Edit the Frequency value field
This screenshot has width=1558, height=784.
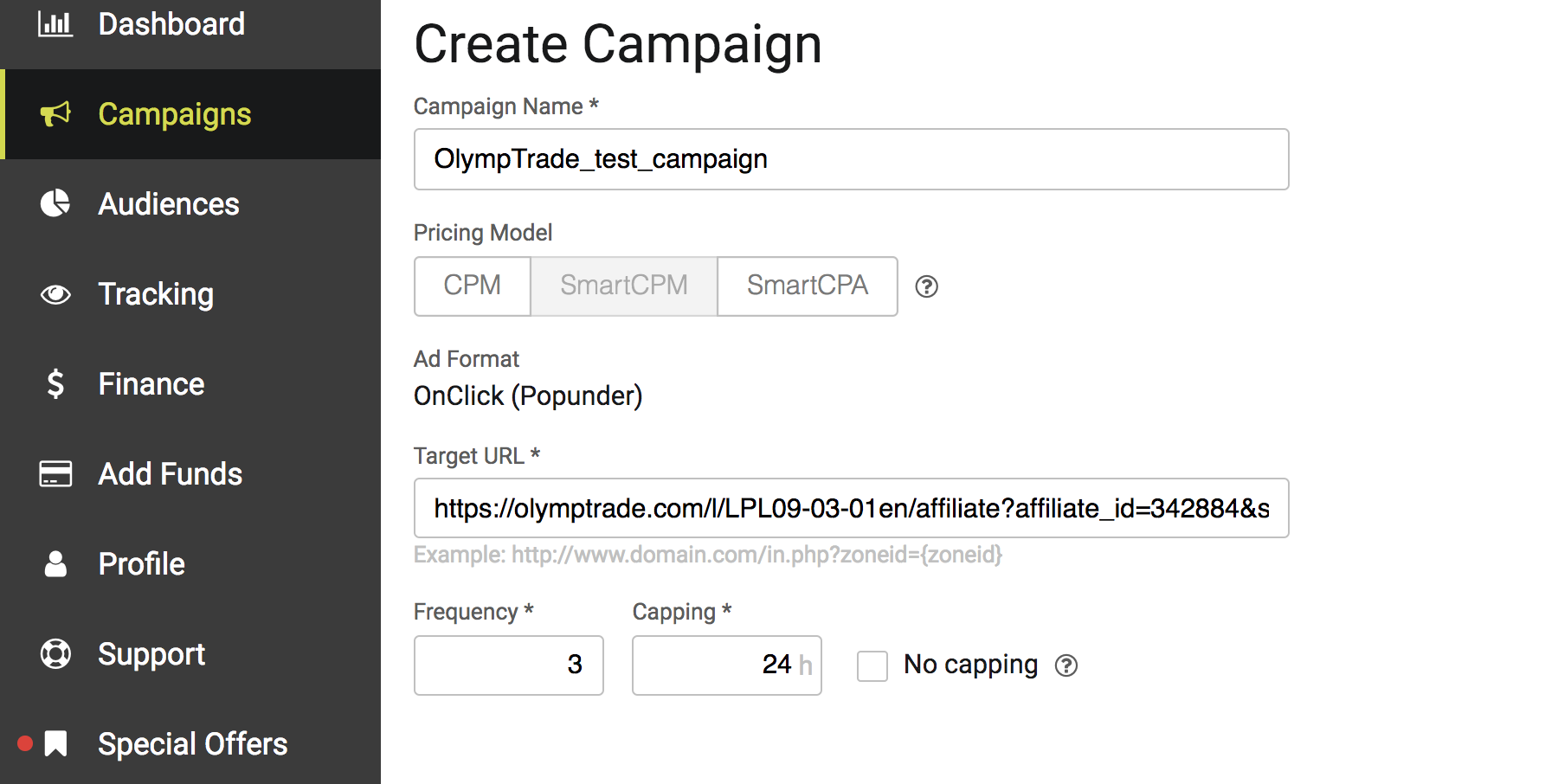tap(508, 665)
